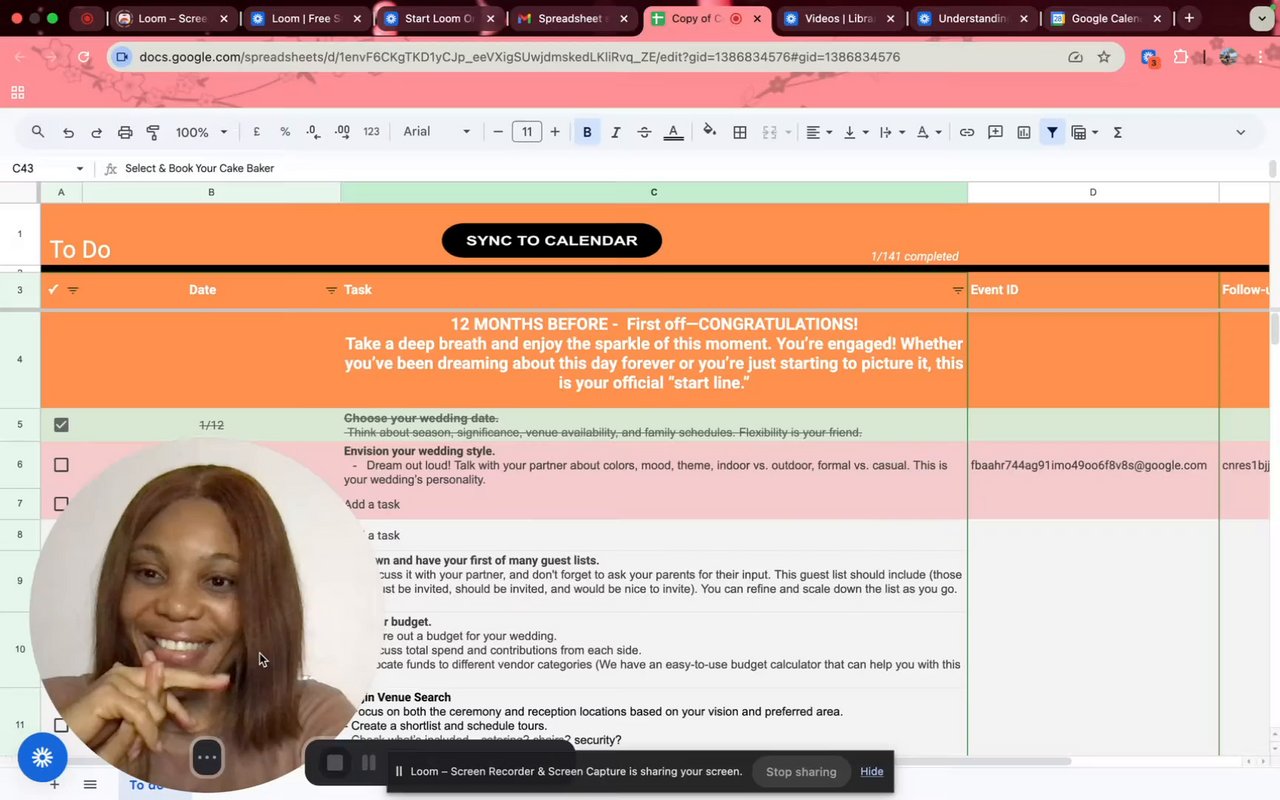Apply strikethrough formatting

pos(644,132)
